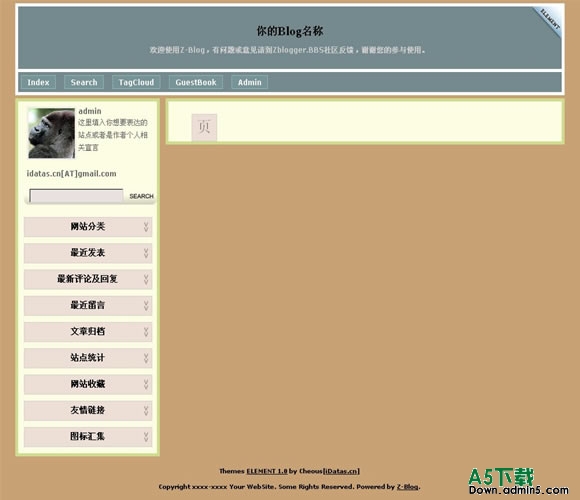Click the admin username text
This screenshot has height=500, width=580.
(x=90, y=111)
